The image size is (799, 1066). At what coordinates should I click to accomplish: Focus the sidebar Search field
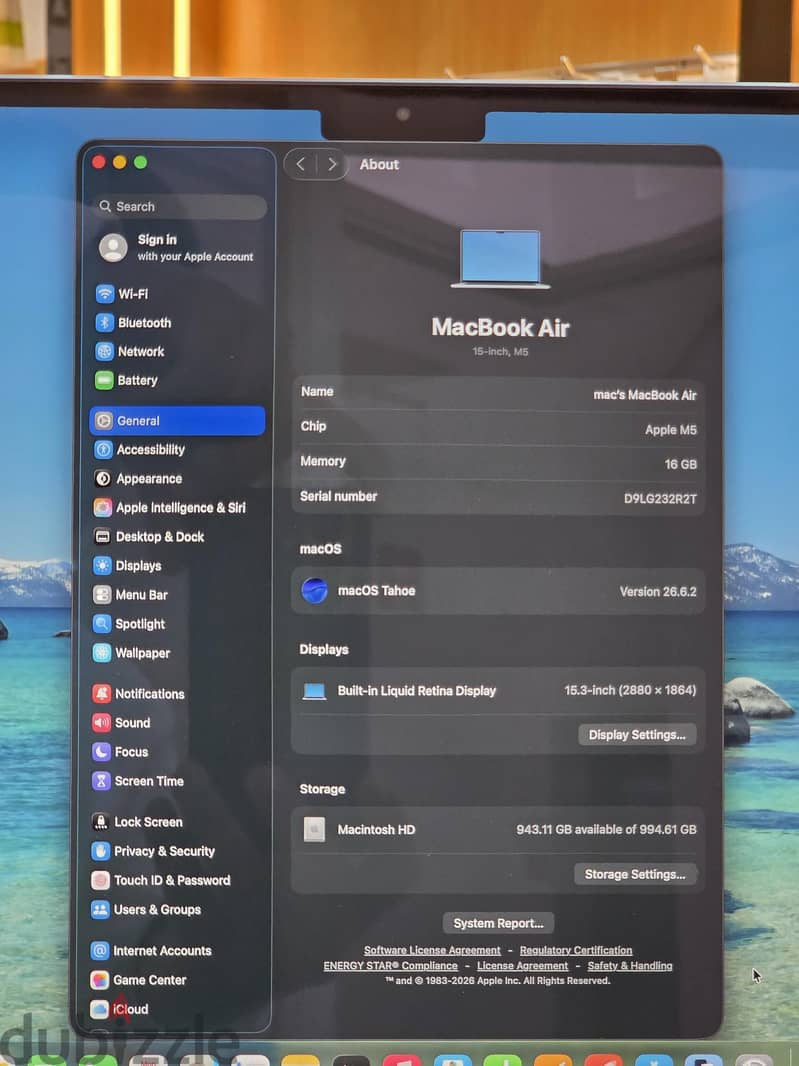pos(182,207)
